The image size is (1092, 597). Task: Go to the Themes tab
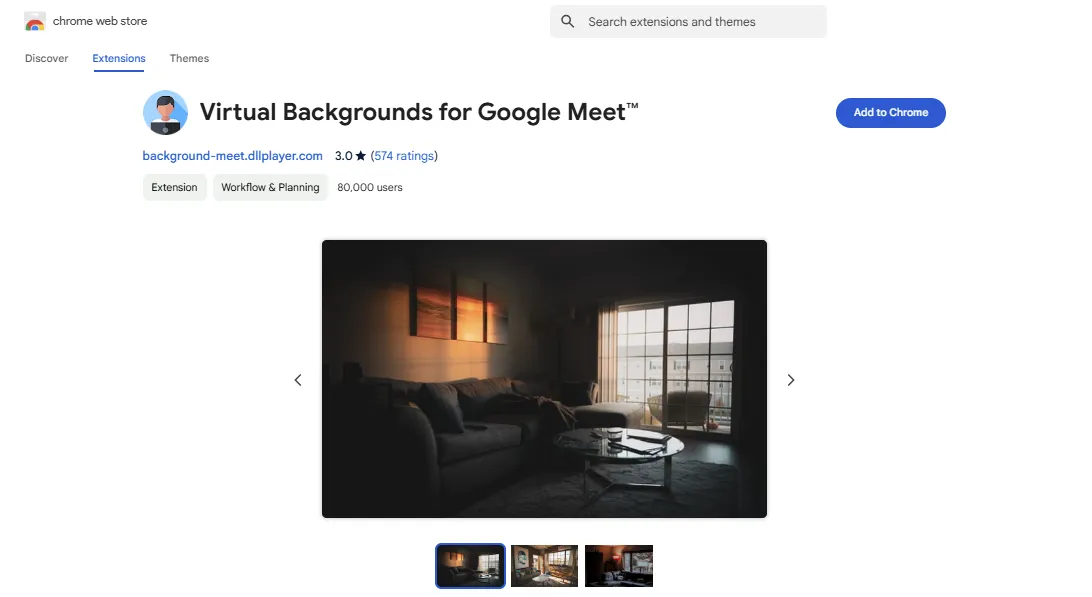(x=189, y=59)
